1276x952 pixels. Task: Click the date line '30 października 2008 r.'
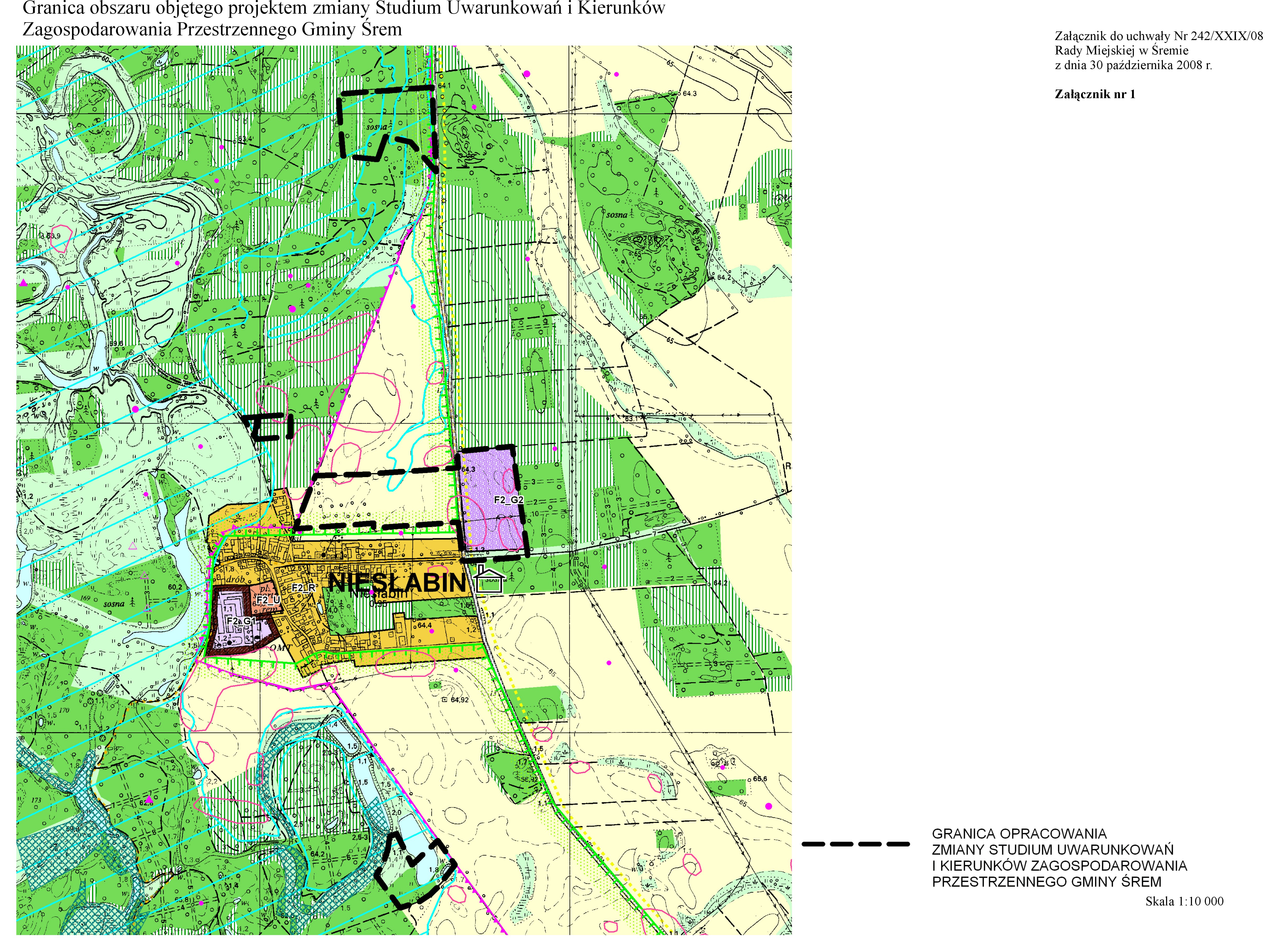(x=1133, y=65)
